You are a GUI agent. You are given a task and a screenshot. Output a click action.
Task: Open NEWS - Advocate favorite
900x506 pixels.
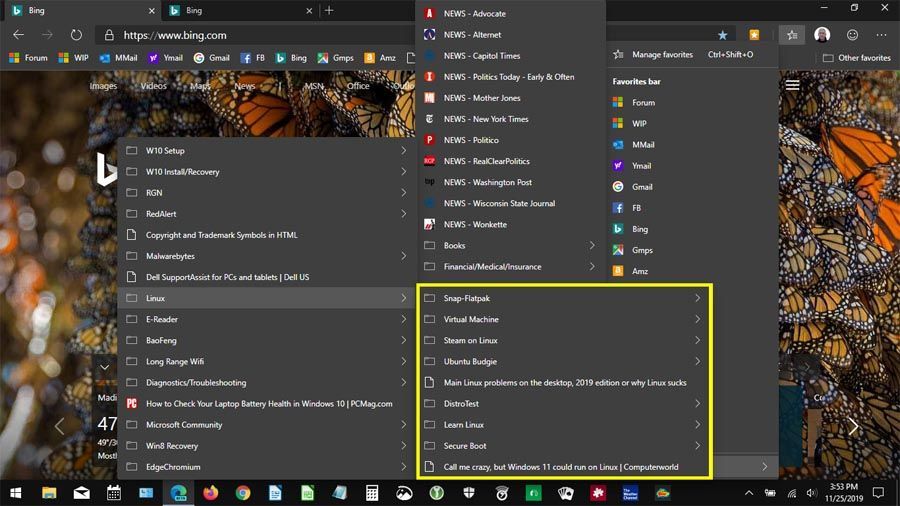coord(511,13)
